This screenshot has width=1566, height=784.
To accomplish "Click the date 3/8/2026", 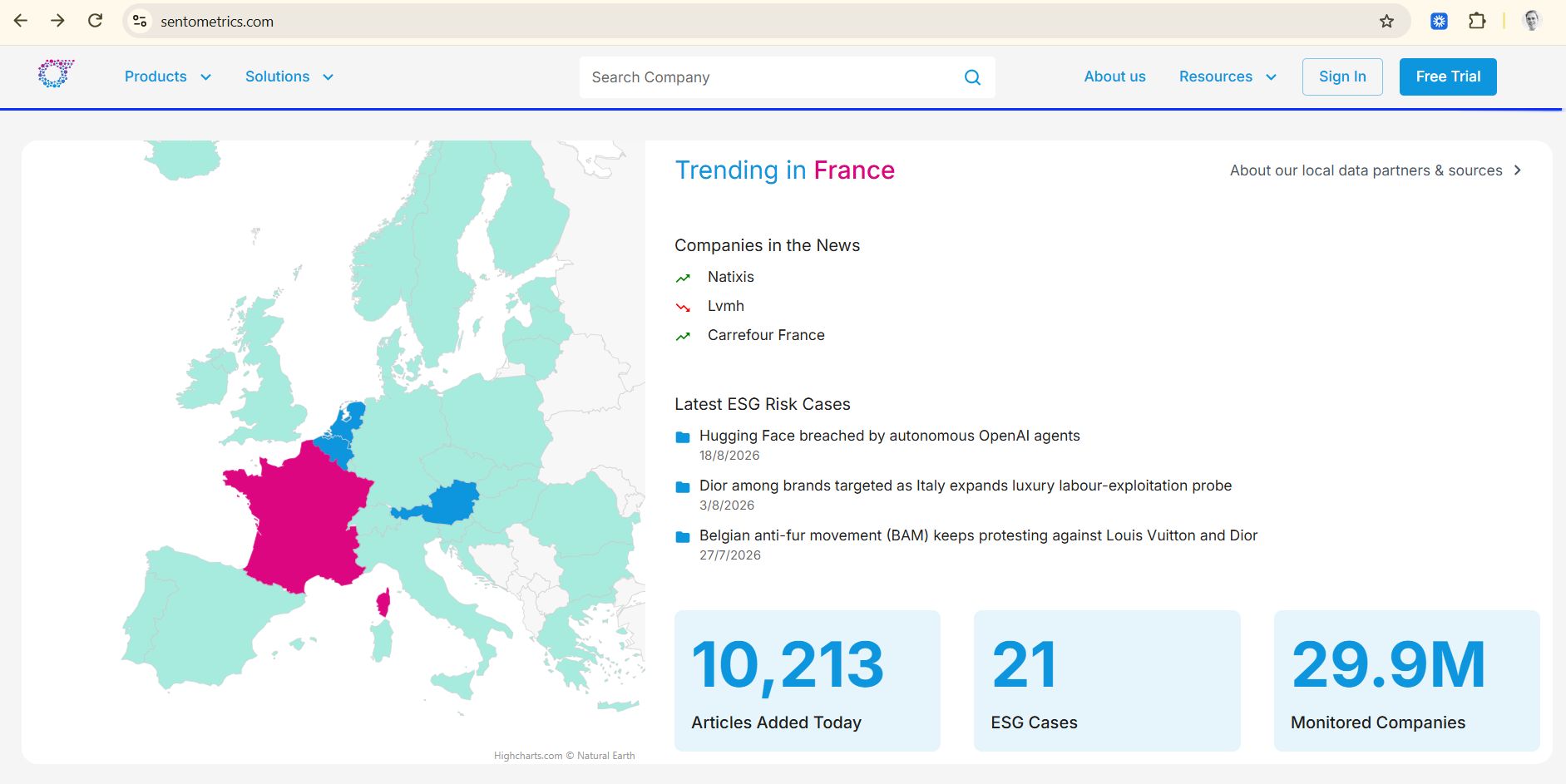I will click(727, 505).
